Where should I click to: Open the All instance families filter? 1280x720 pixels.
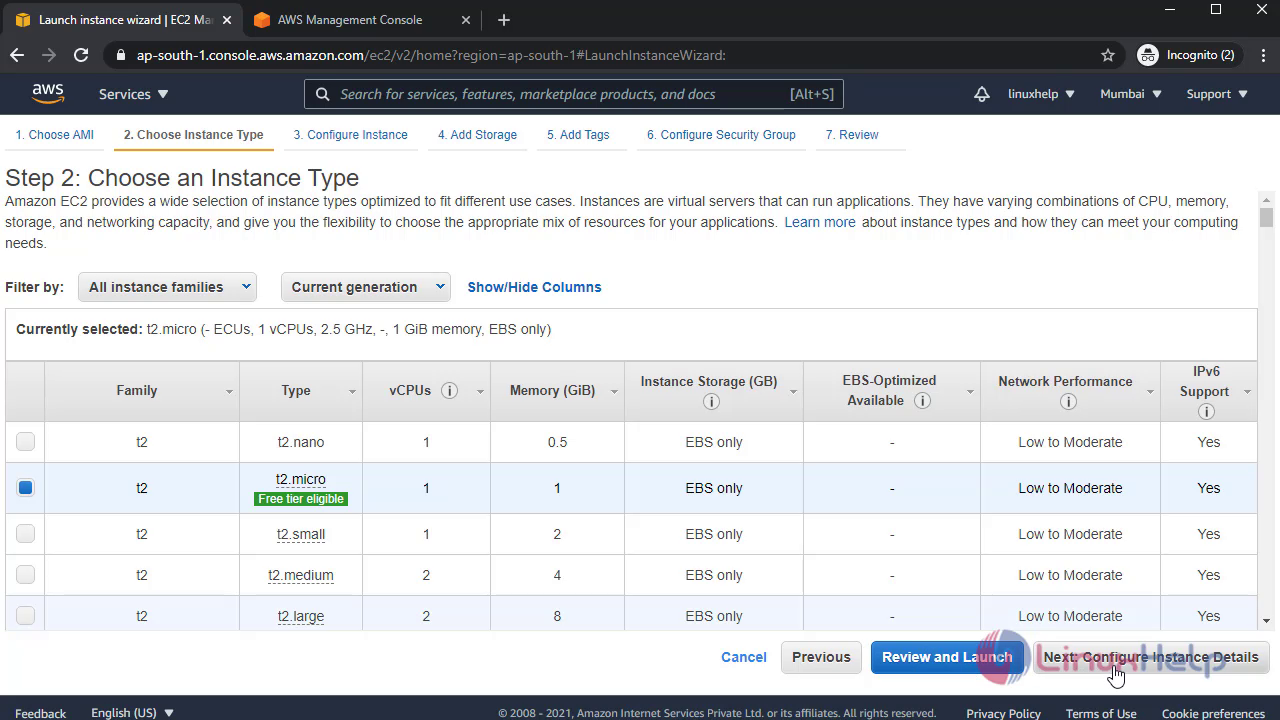point(167,287)
